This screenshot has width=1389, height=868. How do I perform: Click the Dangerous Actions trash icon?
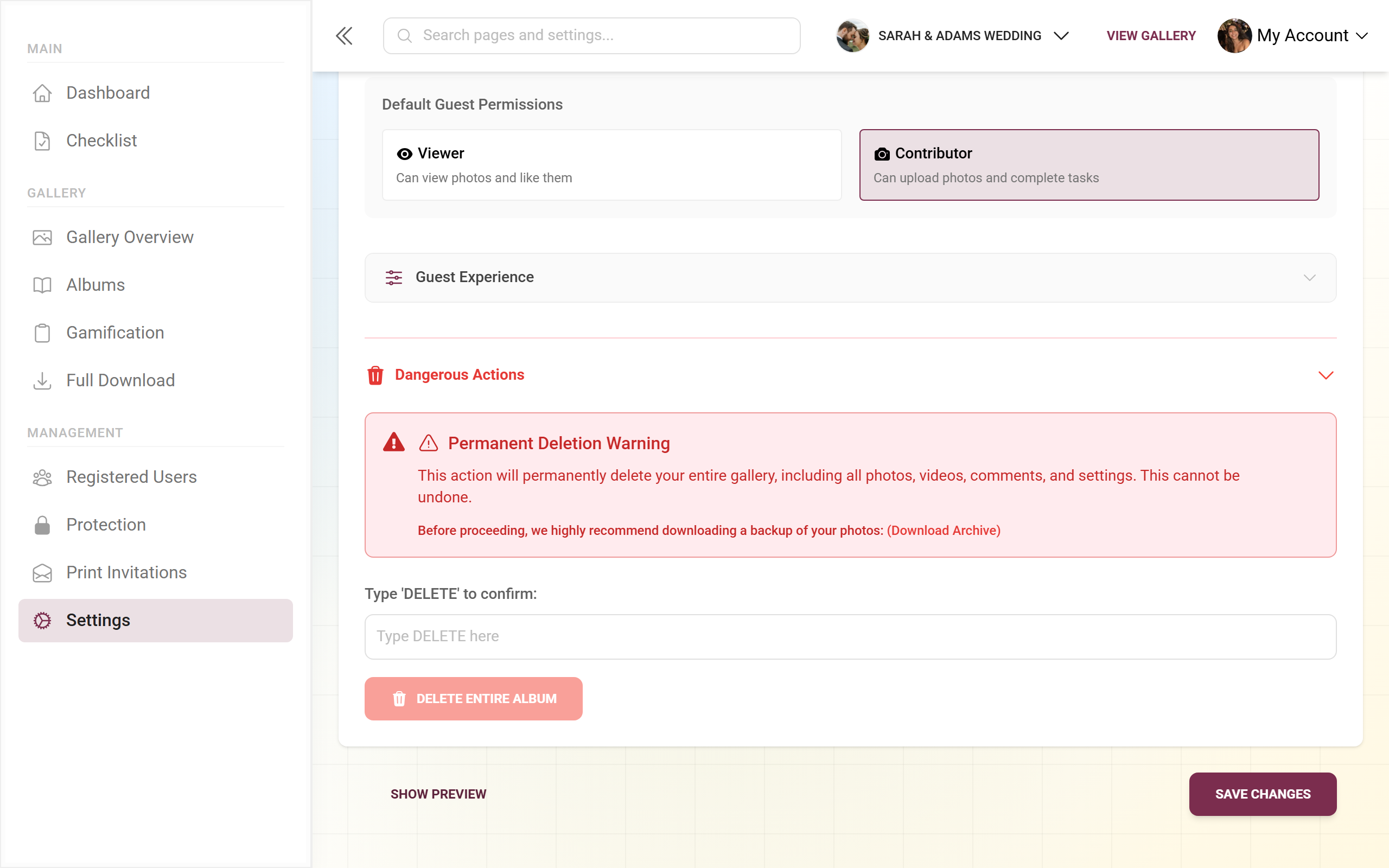(375, 375)
